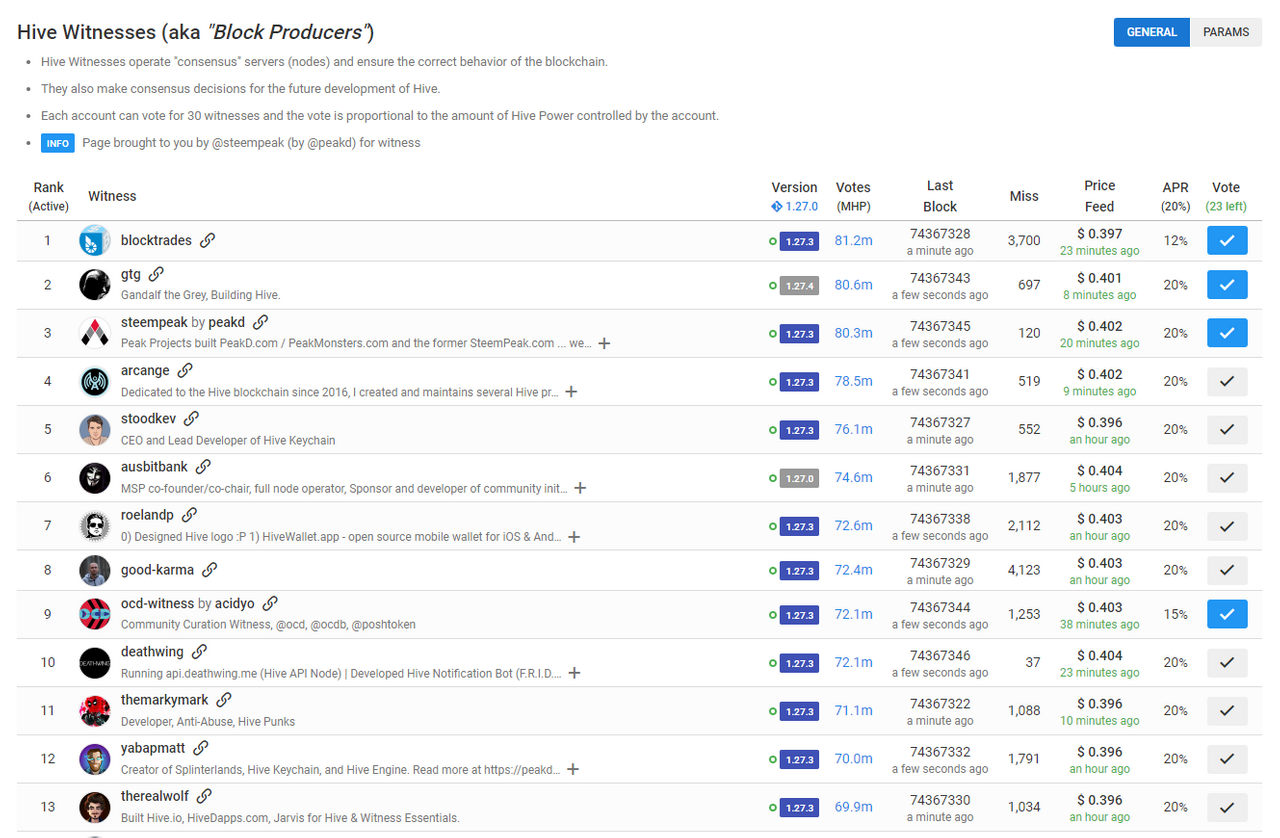Screen dimensions: 1280x838
Task: Open the link icon beside stoodkev
Action: coord(191,418)
